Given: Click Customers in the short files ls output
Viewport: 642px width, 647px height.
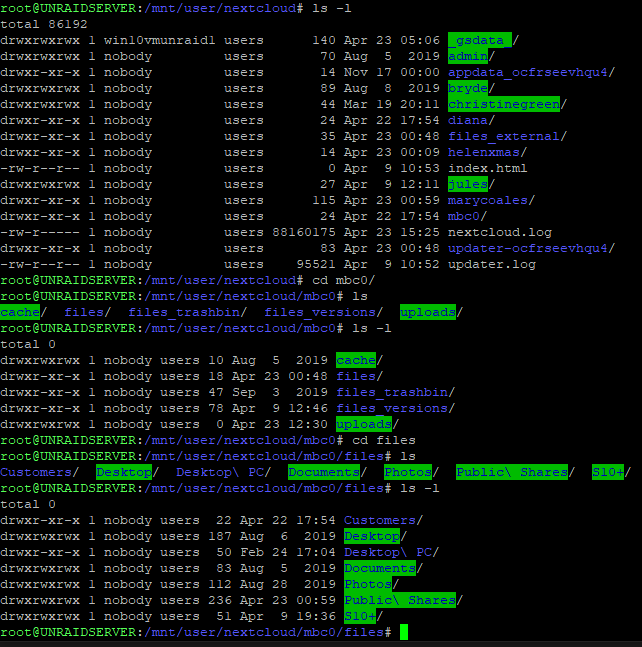Looking at the screenshot, I should point(36,472).
